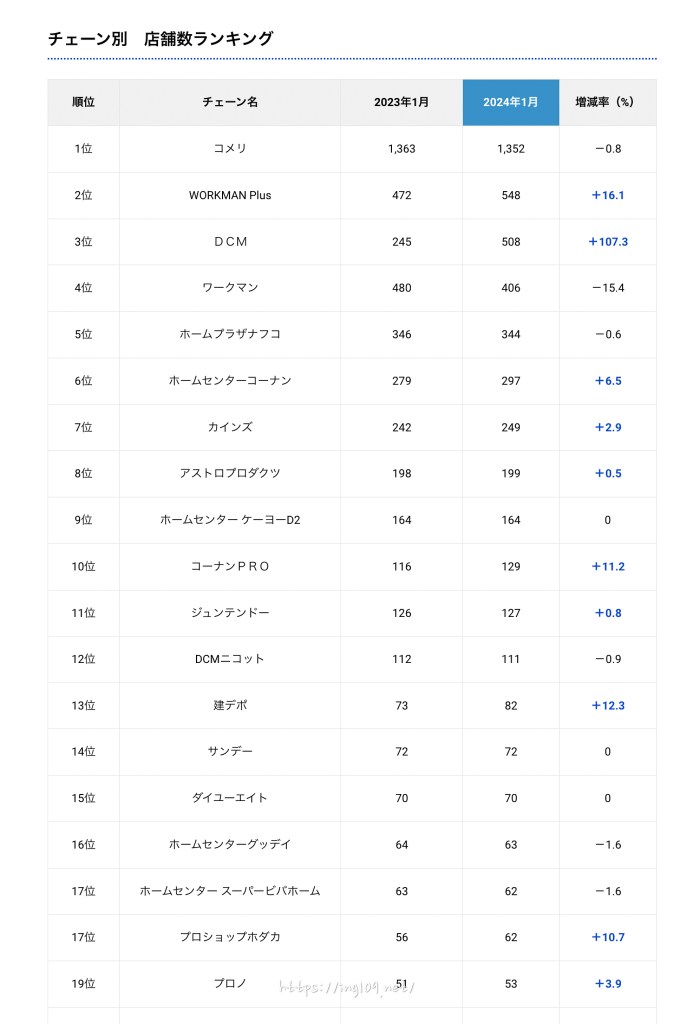Select the コメリ chain name cell
The height and width of the screenshot is (1024, 693).
coord(230,149)
